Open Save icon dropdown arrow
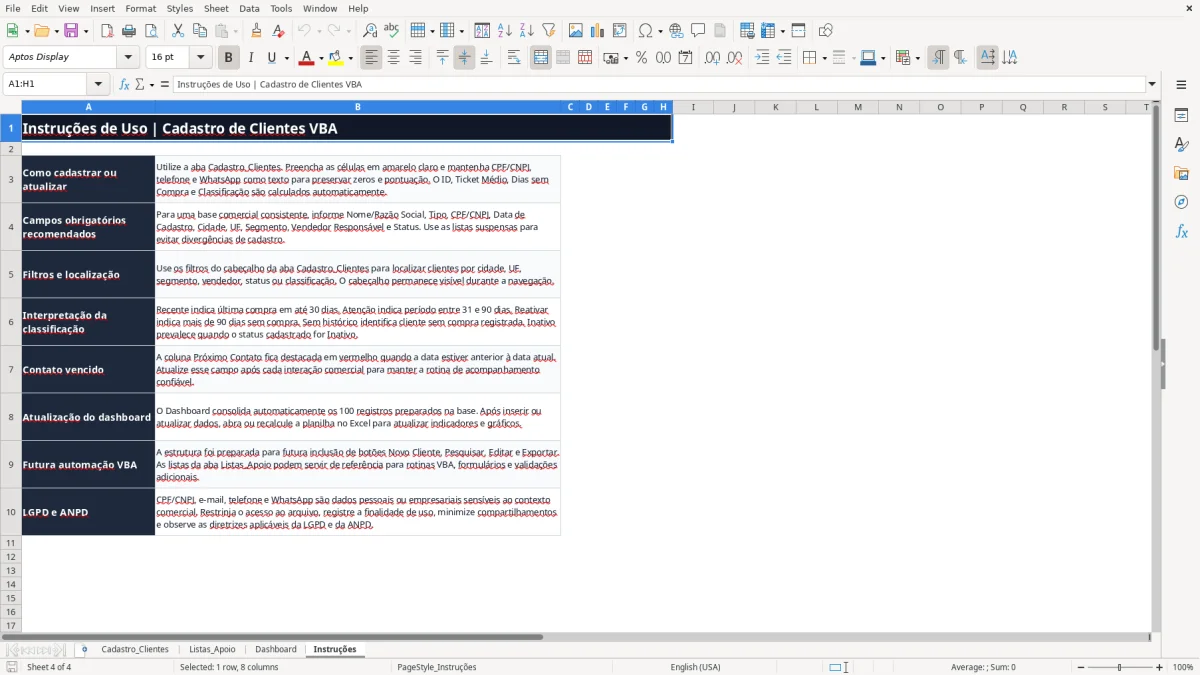This screenshot has width=1200, height=675. click(85, 31)
